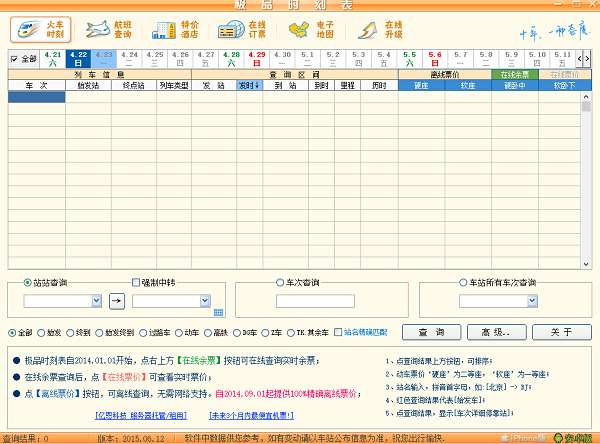Screen dimensions: 600x444
Task: Expand the departure station dropdown
Action: 96,300
